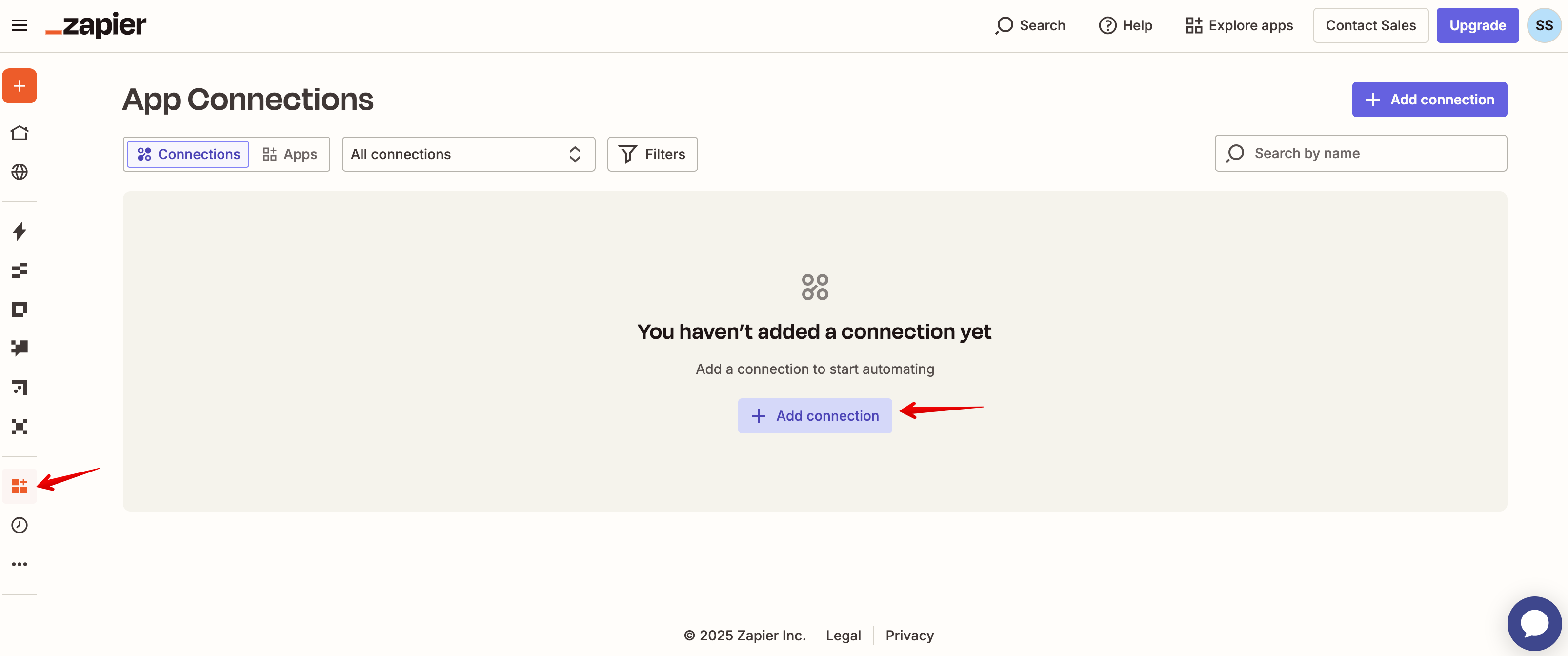This screenshot has width=1568, height=656.
Task: Open the Discover globe icon
Action: 20,172
